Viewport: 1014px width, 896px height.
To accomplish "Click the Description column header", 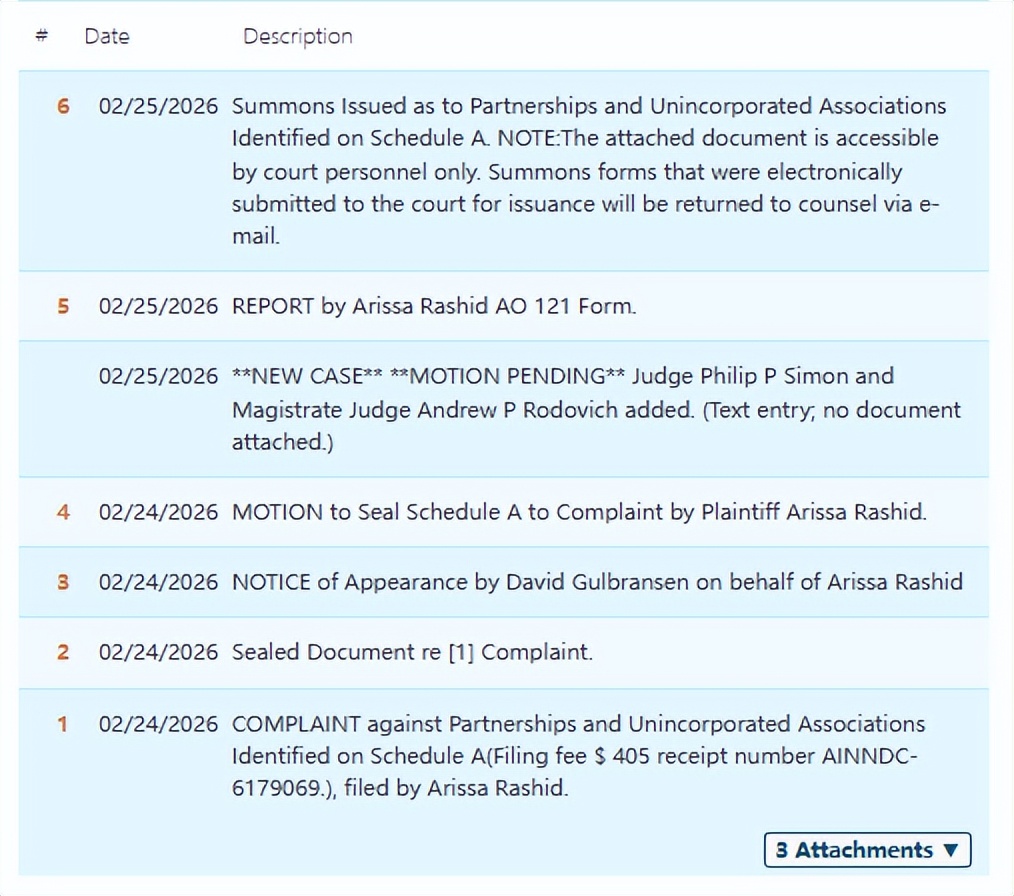I will pyautogui.click(x=297, y=36).
